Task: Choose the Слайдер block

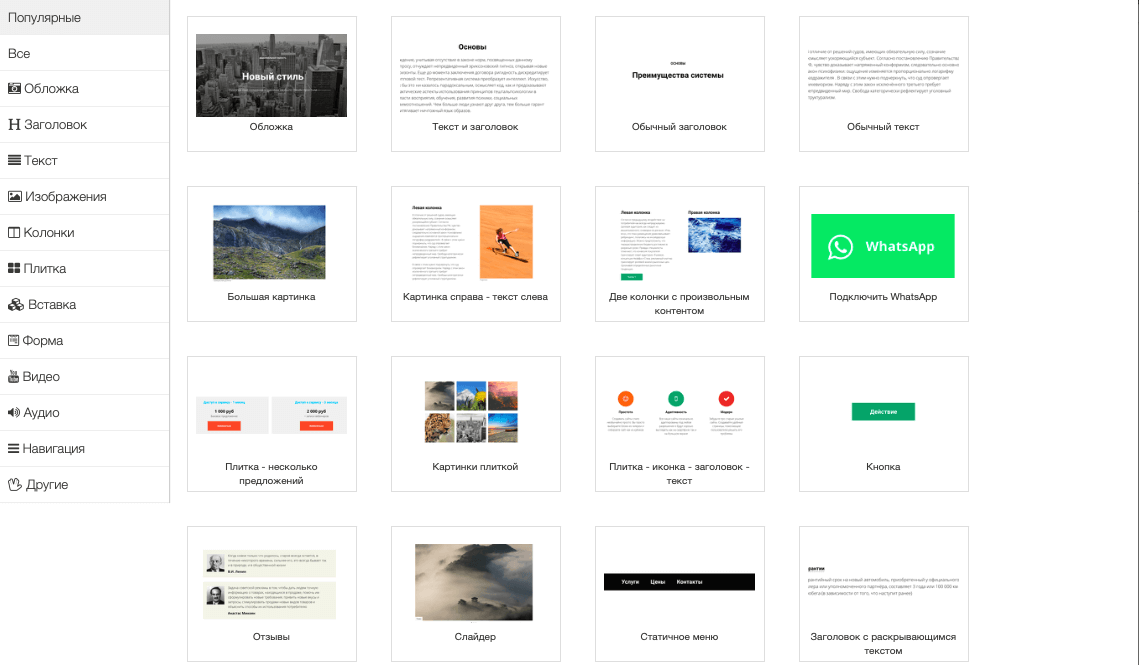Action: click(x=476, y=595)
